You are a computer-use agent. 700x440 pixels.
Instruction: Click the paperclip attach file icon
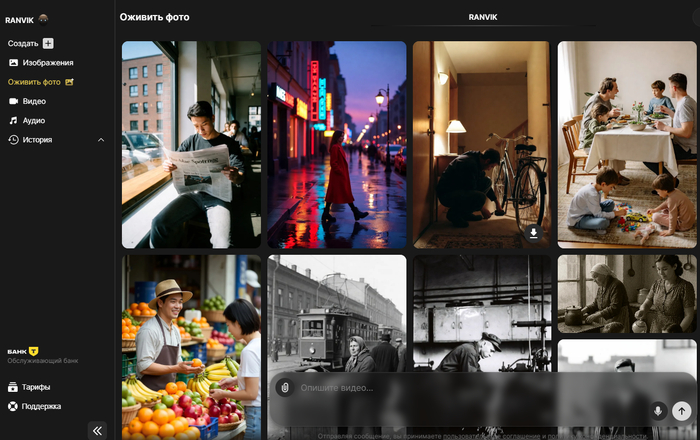[x=285, y=387]
